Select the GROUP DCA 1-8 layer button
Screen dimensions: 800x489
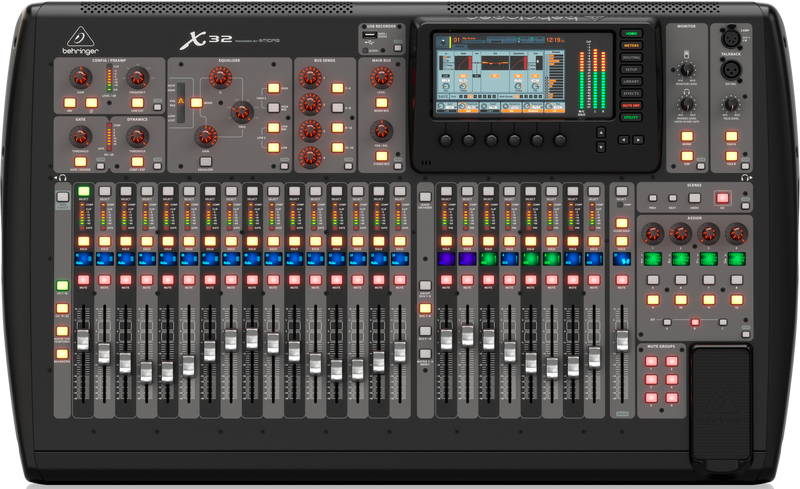tap(425, 286)
